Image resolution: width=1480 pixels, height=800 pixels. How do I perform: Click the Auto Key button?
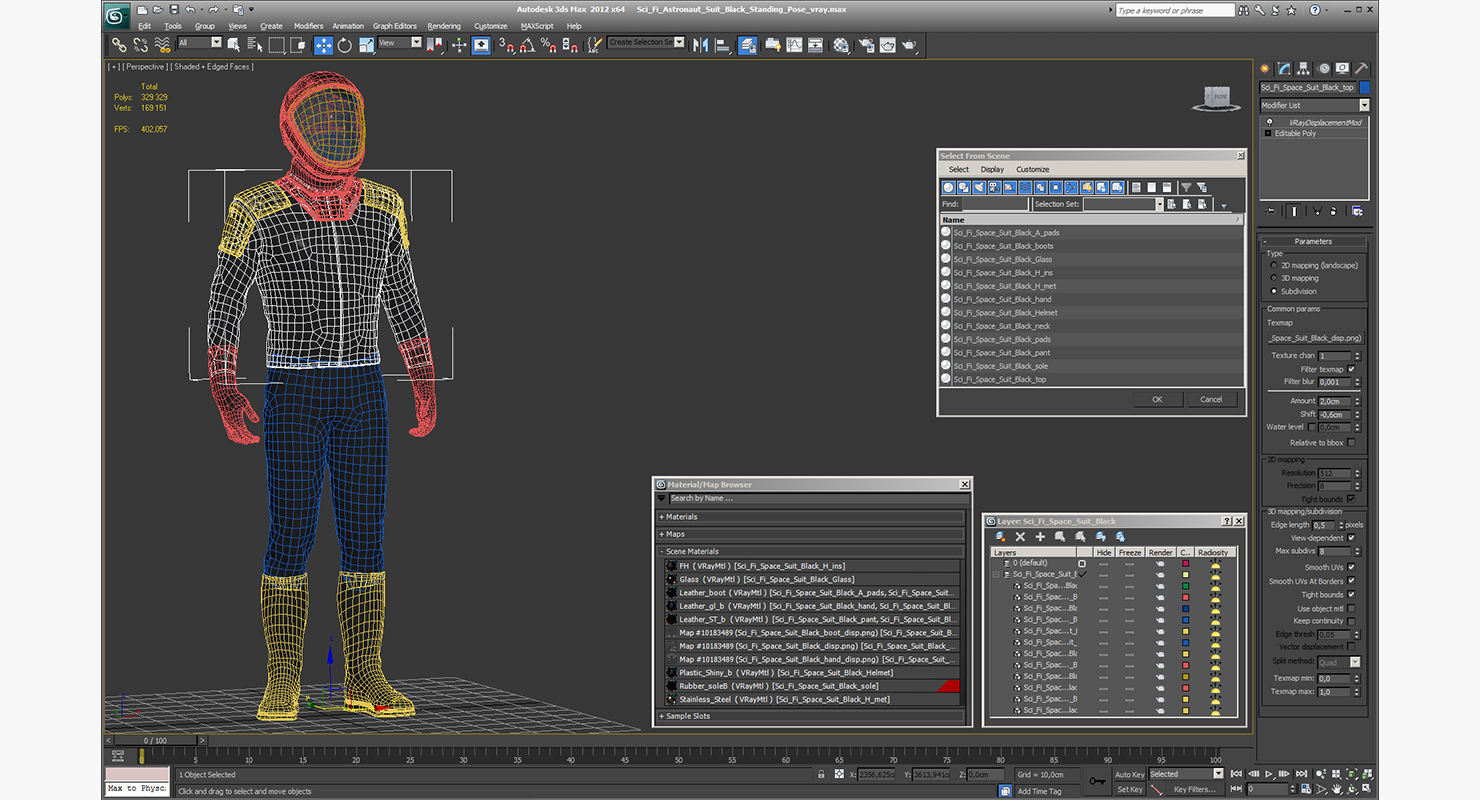[x=1129, y=774]
